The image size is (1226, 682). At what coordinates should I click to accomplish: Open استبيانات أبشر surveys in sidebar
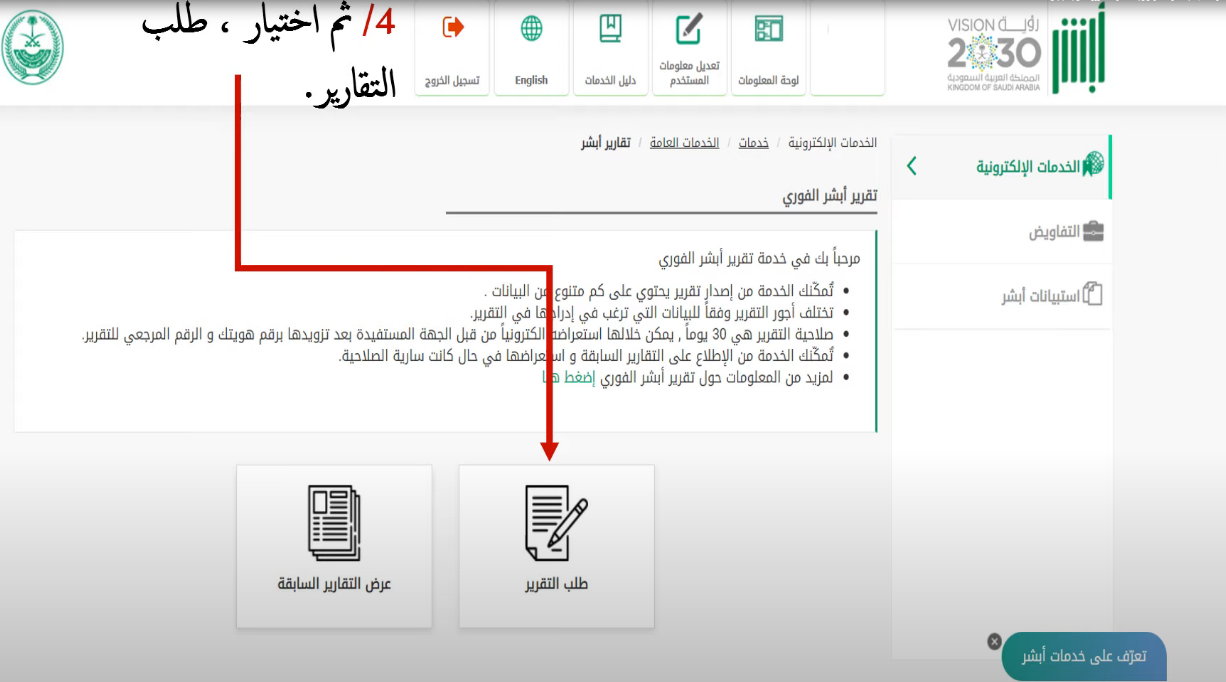coord(1001,297)
